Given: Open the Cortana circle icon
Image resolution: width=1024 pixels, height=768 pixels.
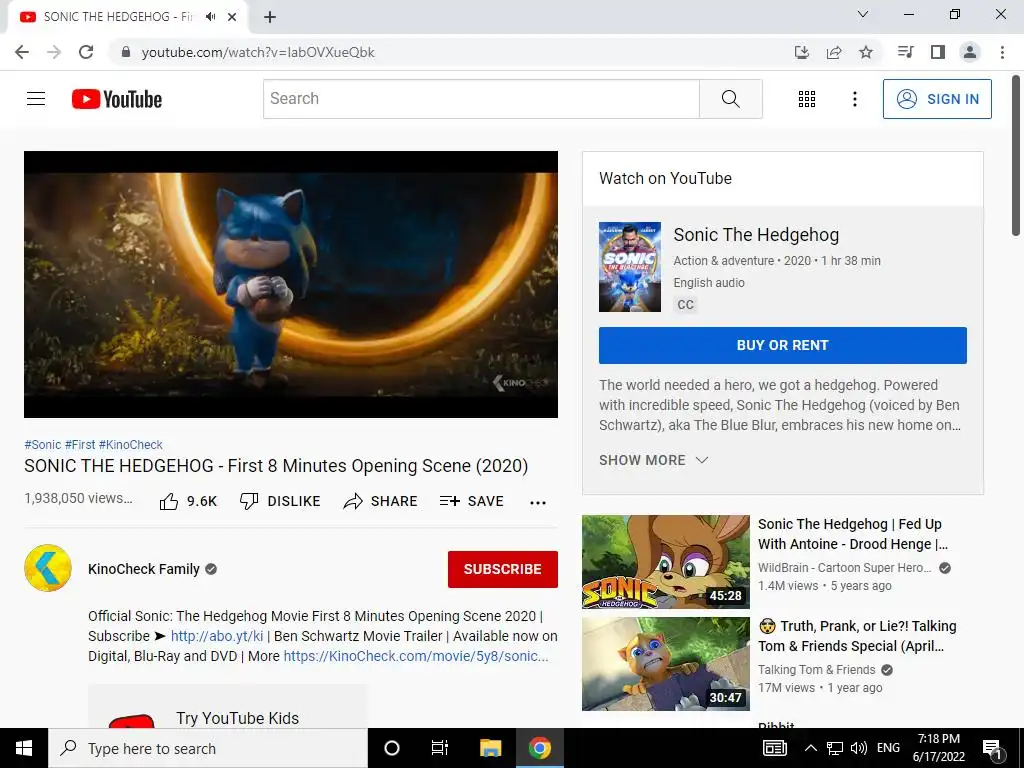Looking at the screenshot, I should point(392,748).
